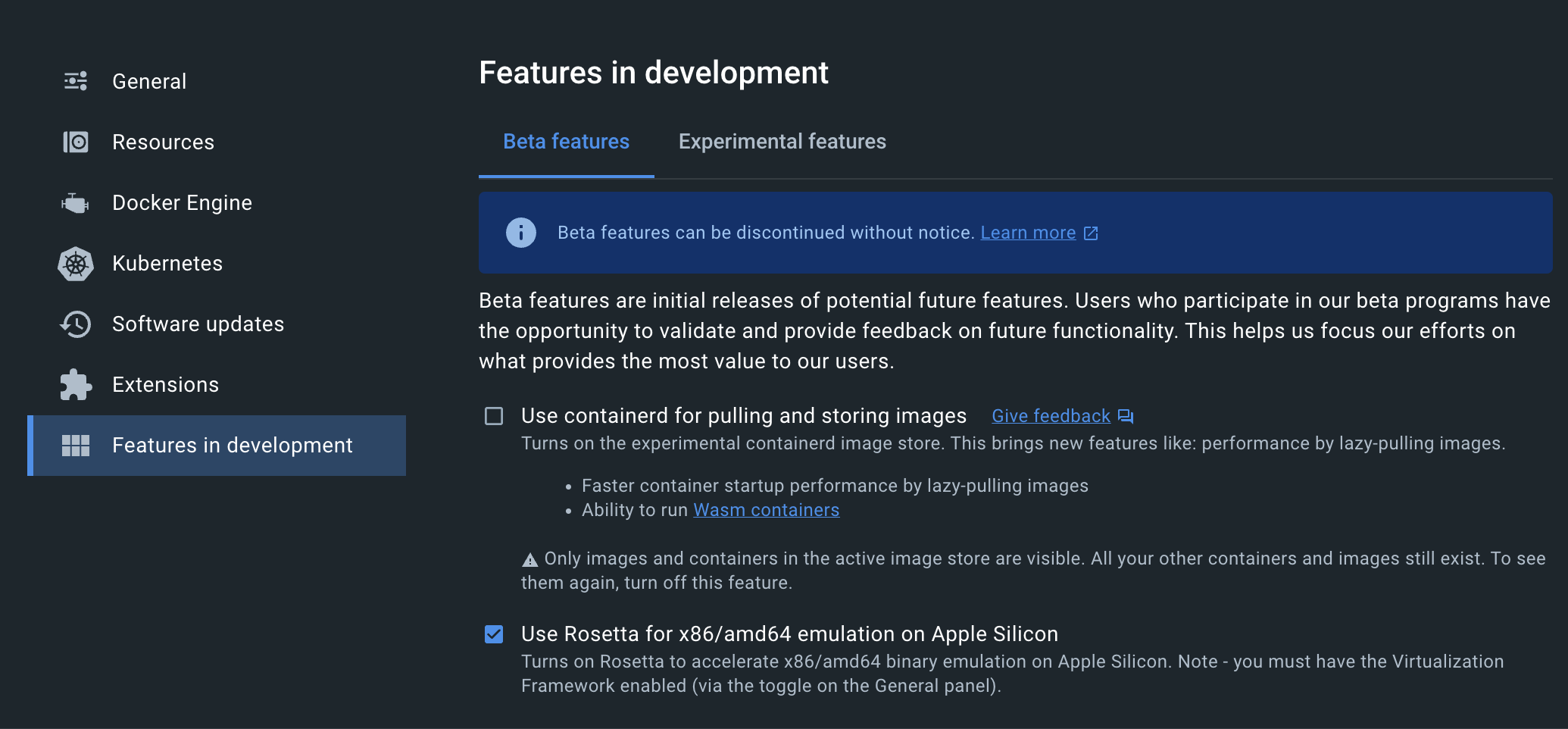Open the Learn more link
Viewport: 1568px width, 729px height.
[1028, 232]
